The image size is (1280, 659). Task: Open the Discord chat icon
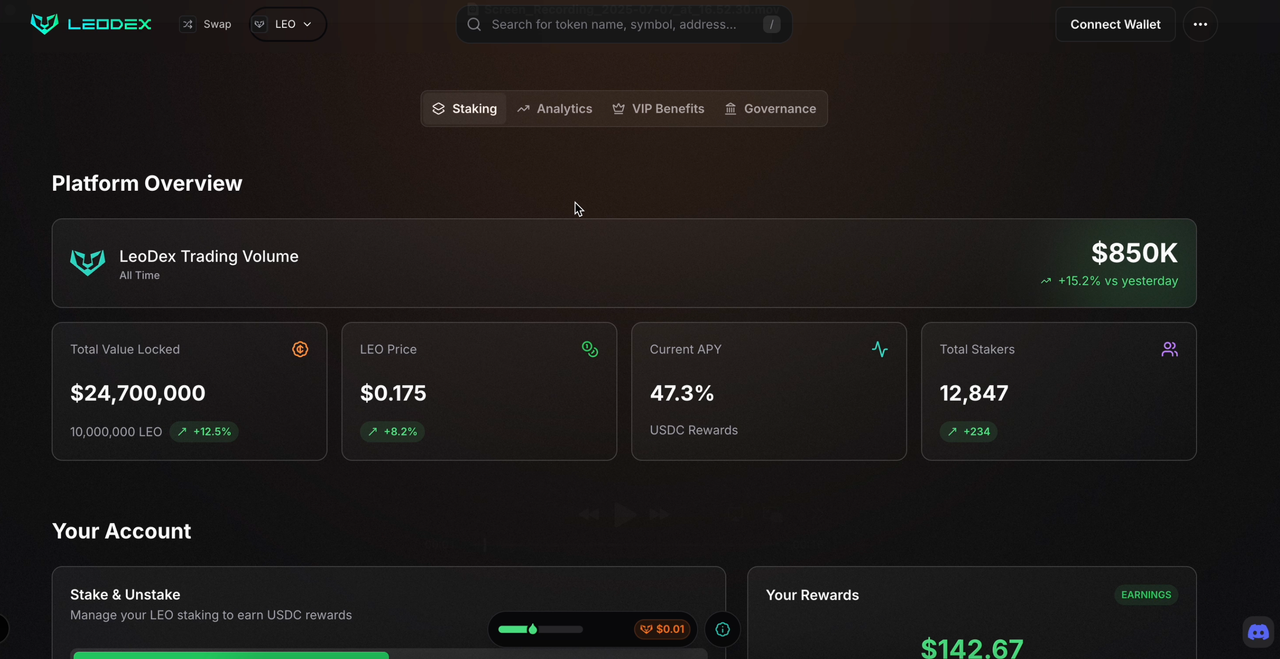pyautogui.click(x=1259, y=632)
